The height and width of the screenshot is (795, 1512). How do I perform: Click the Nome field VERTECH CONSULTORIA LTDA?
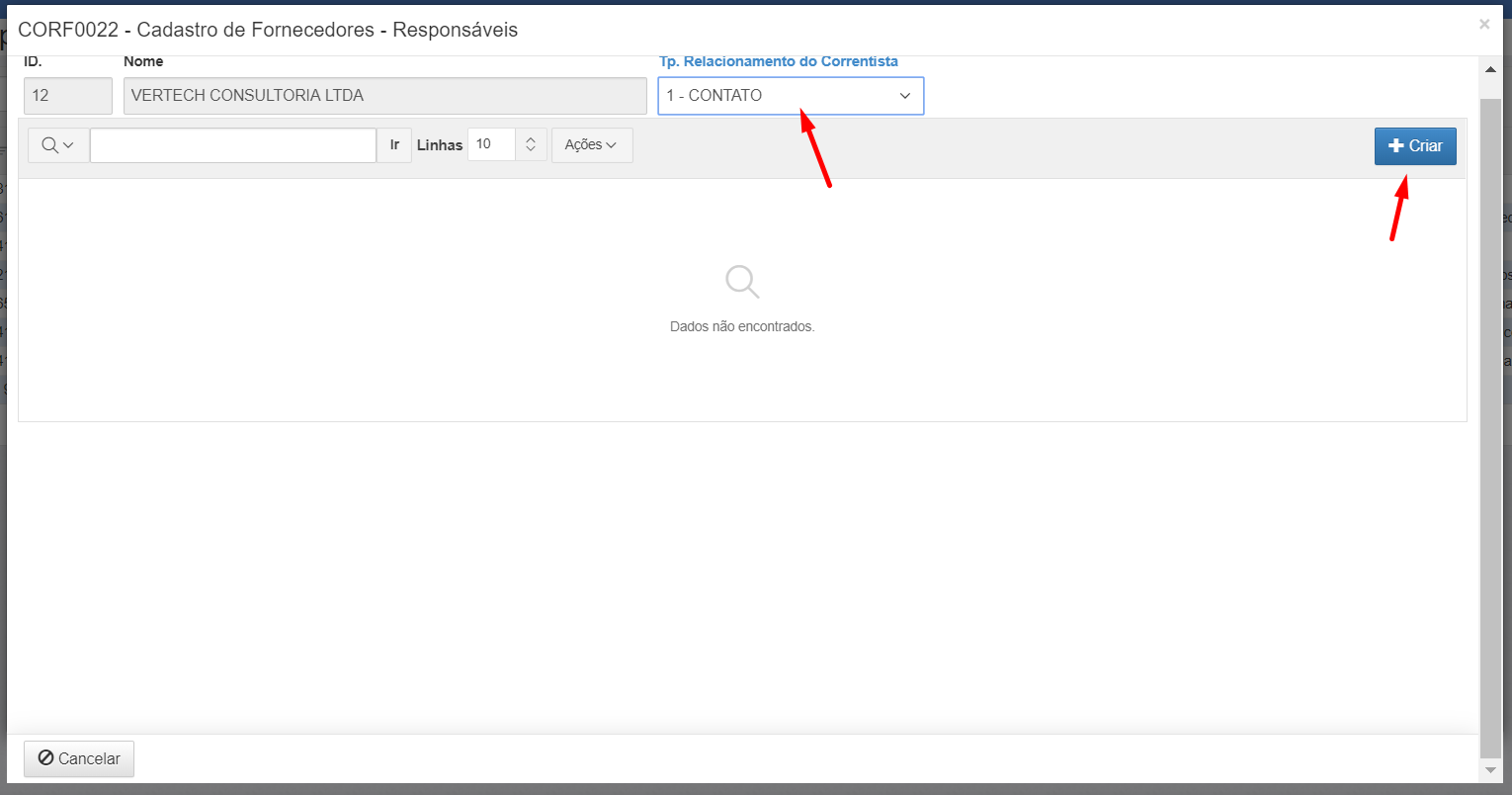pyautogui.click(x=385, y=96)
